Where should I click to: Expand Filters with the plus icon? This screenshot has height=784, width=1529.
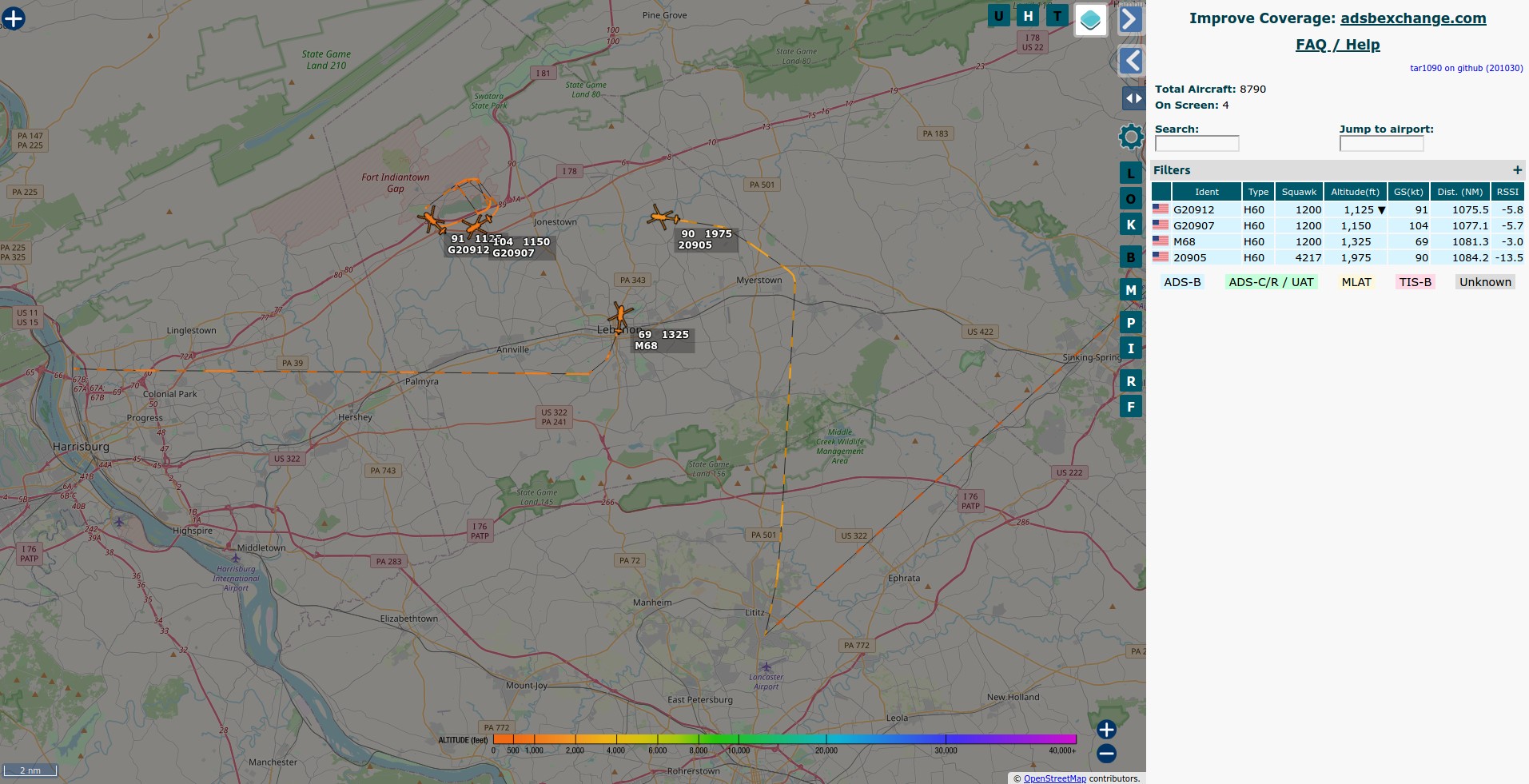pyautogui.click(x=1517, y=170)
